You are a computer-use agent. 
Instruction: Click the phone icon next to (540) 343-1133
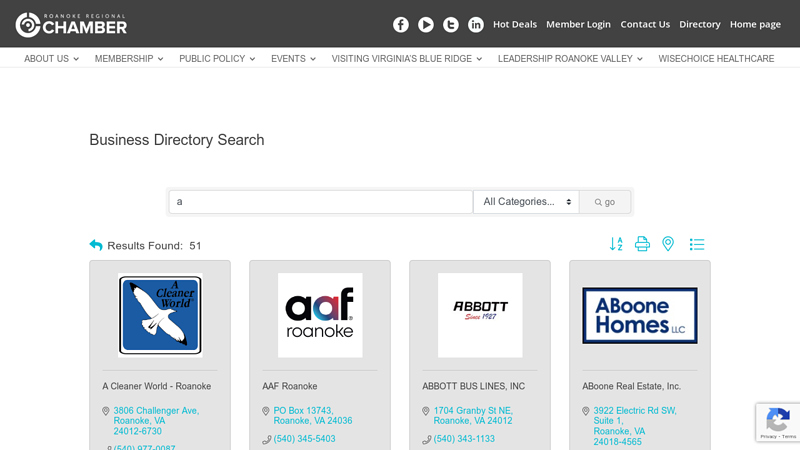(427, 439)
